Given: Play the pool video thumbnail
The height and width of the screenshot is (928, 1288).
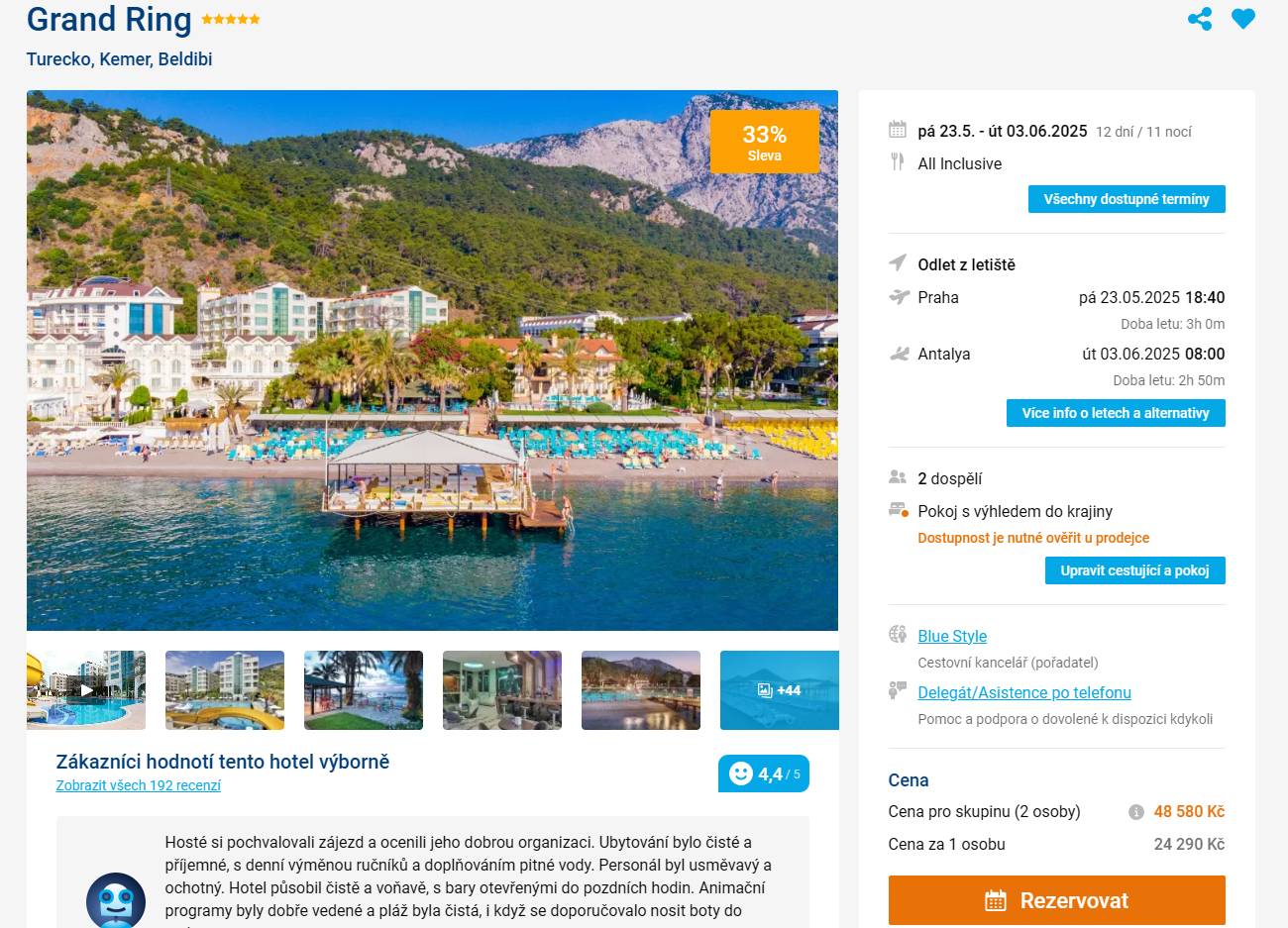Looking at the screenshot, I should click(86, 690).
